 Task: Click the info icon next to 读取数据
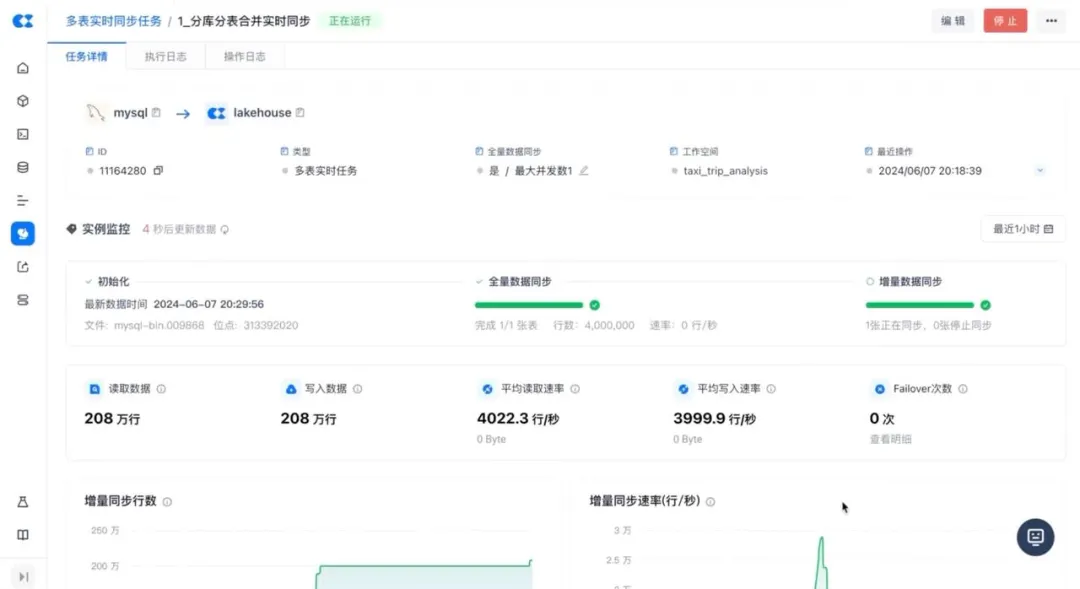pyautogui.click(x=161, y=389)
